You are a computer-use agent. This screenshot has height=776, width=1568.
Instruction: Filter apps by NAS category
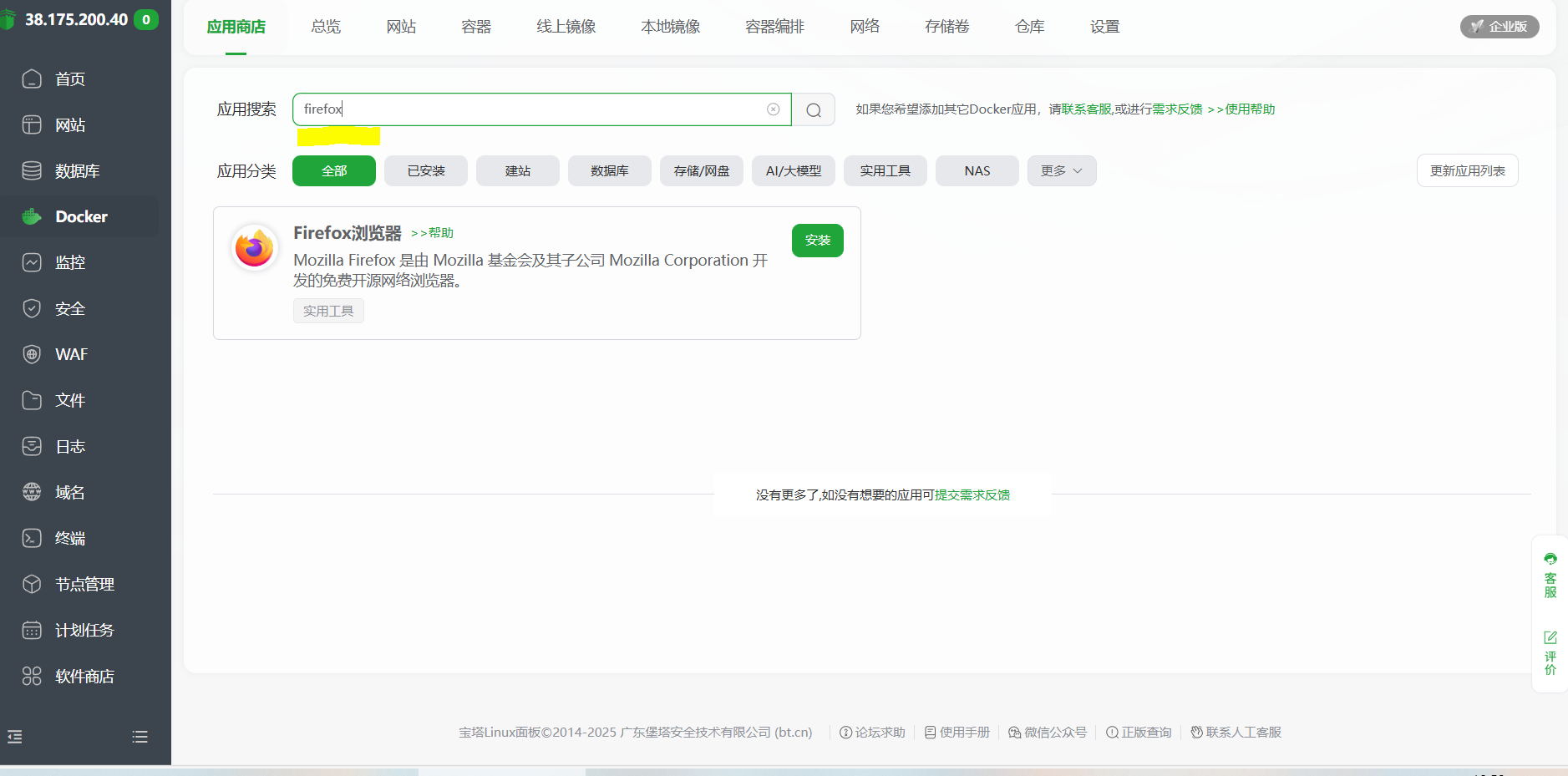(977, 170)
